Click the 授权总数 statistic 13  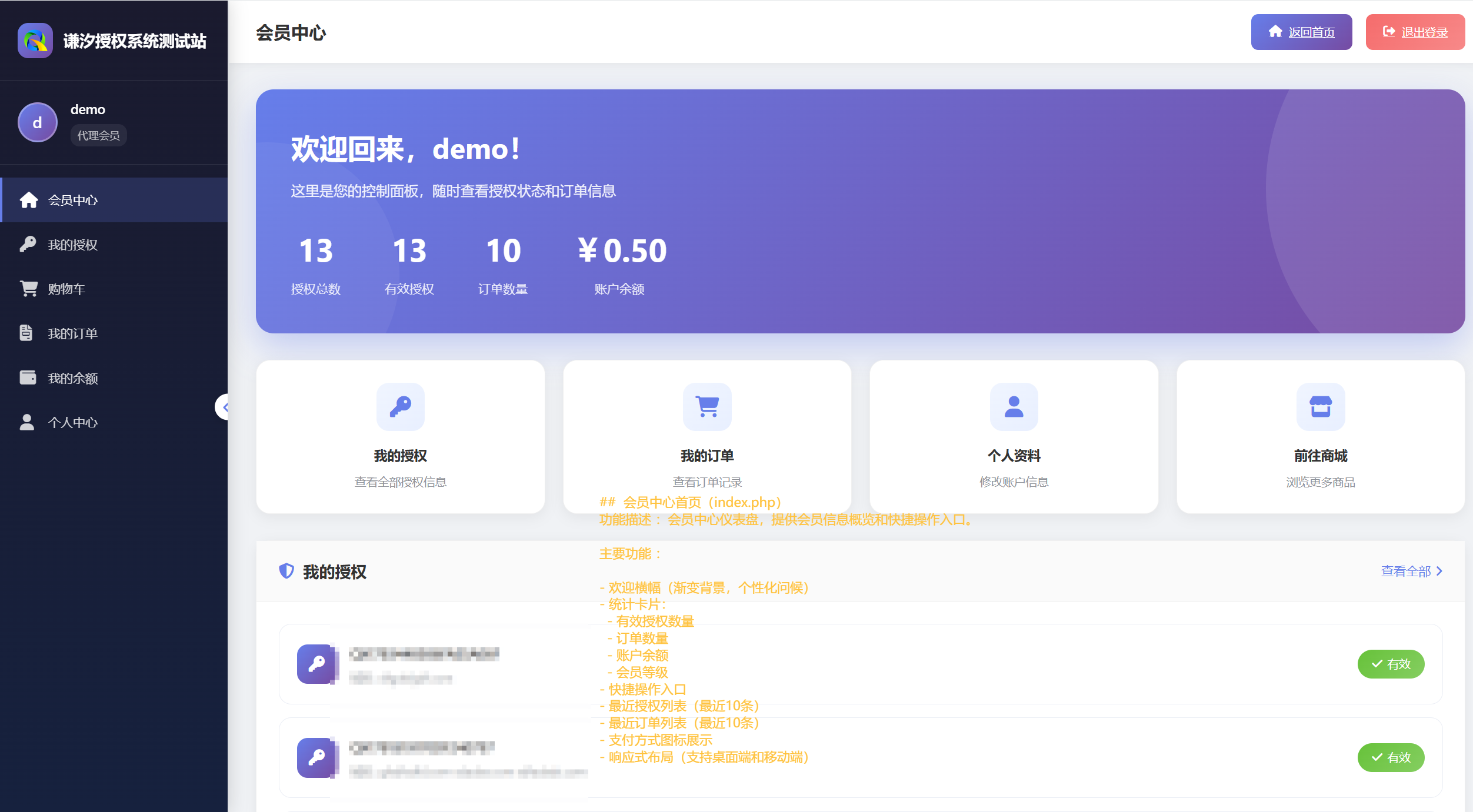tap(316, 251)
